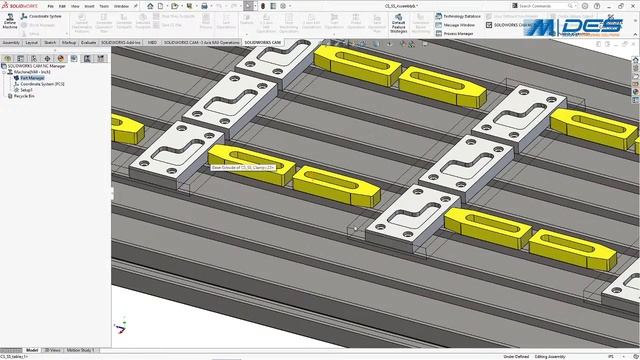Click the Search Commands field
640x360 pixels.
point(542,6)
